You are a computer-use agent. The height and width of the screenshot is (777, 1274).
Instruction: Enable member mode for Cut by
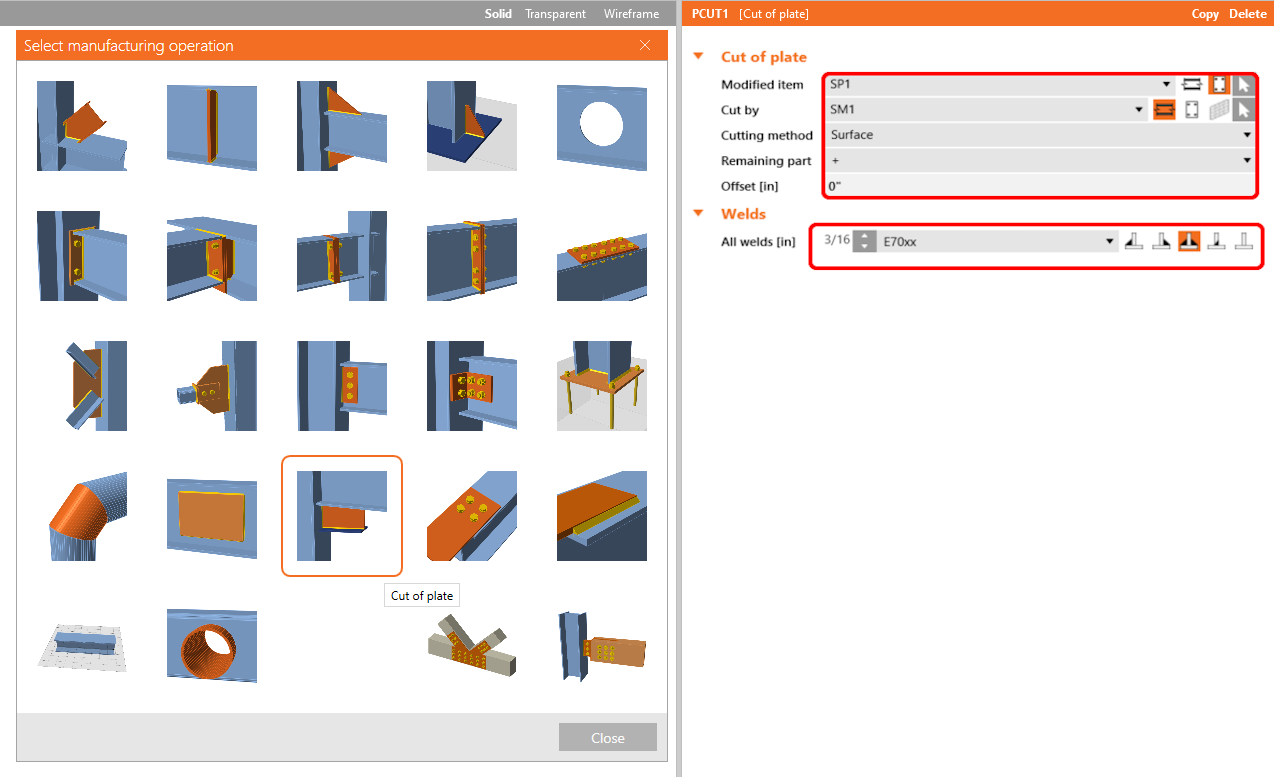[1162, 109]
